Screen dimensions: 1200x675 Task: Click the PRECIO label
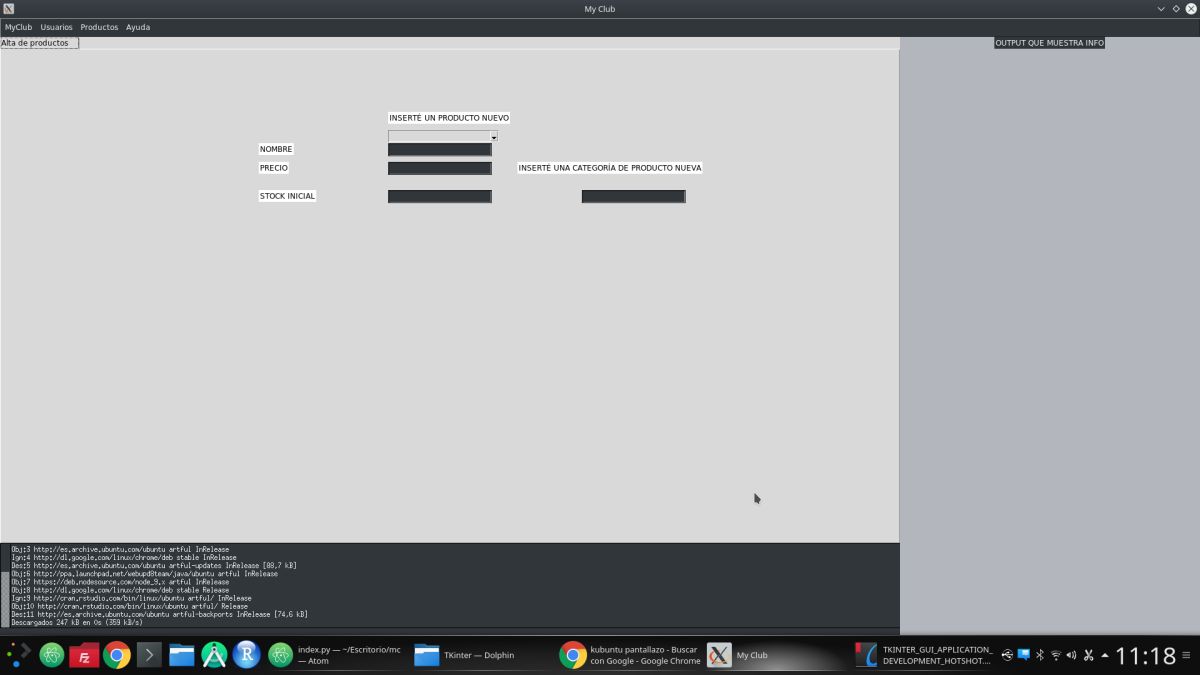pyautogui.click(x=274, y=168)
